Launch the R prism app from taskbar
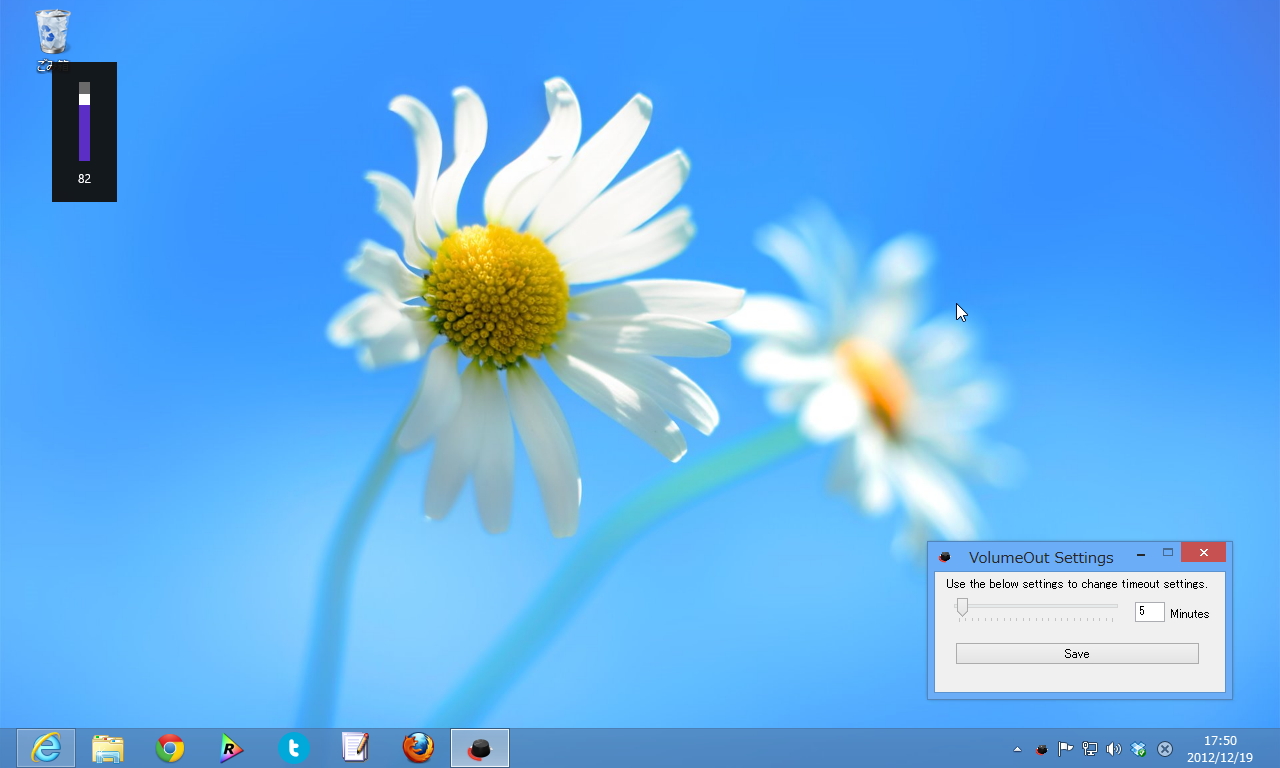Screen dimensions: 1280x768 [x=231, y=747]
